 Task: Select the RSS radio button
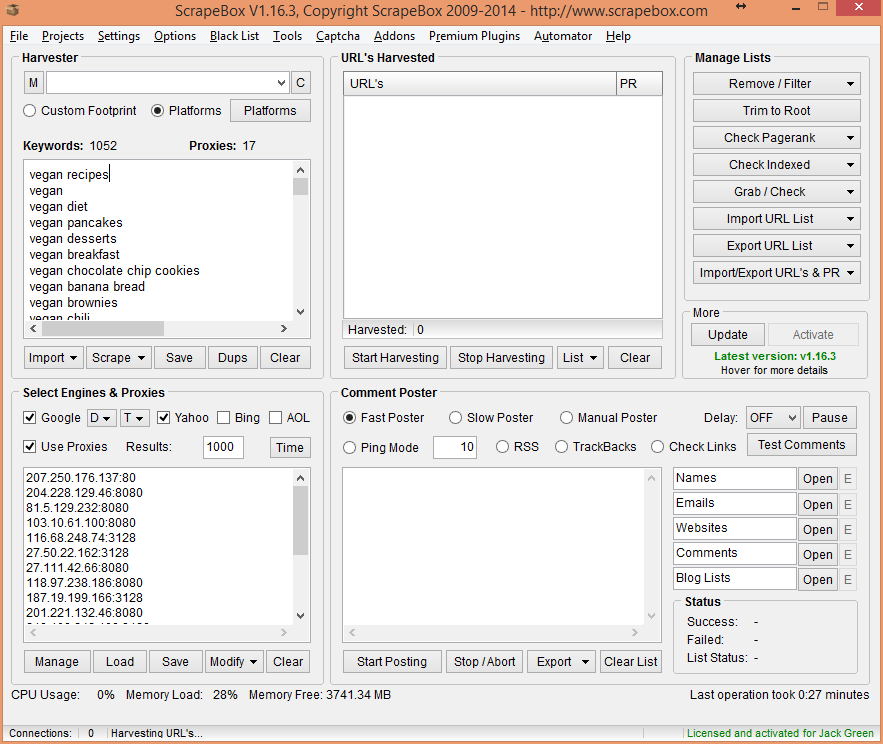502,447
